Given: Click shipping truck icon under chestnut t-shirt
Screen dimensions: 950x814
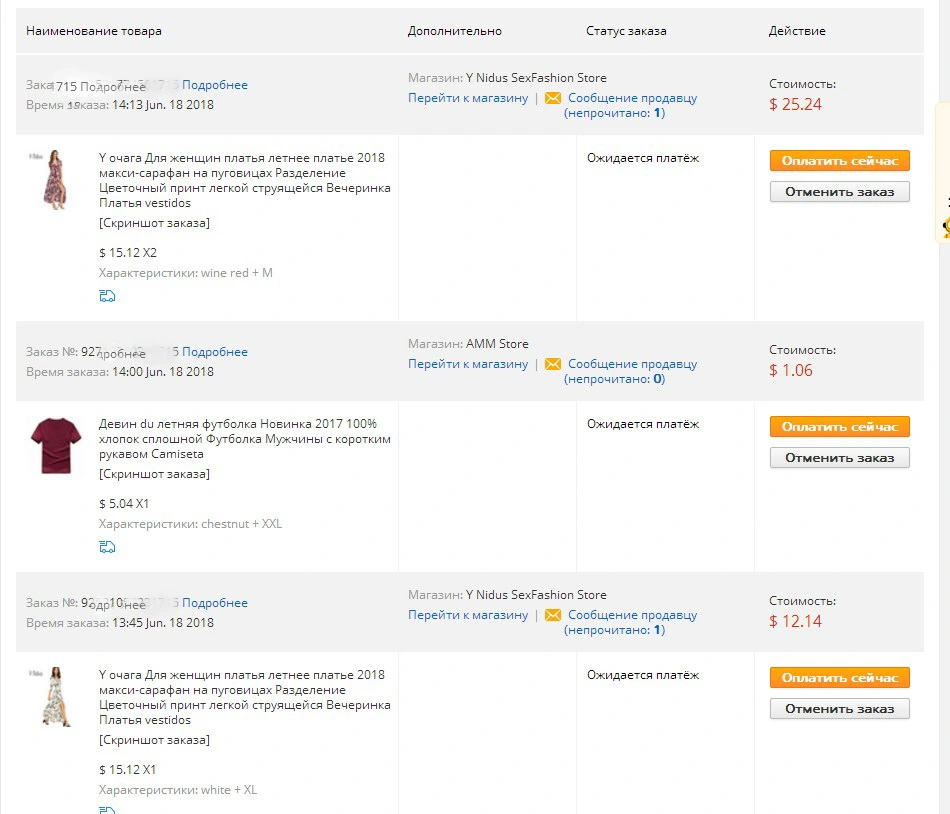Looking at the screenshot, I should point(107,547).
